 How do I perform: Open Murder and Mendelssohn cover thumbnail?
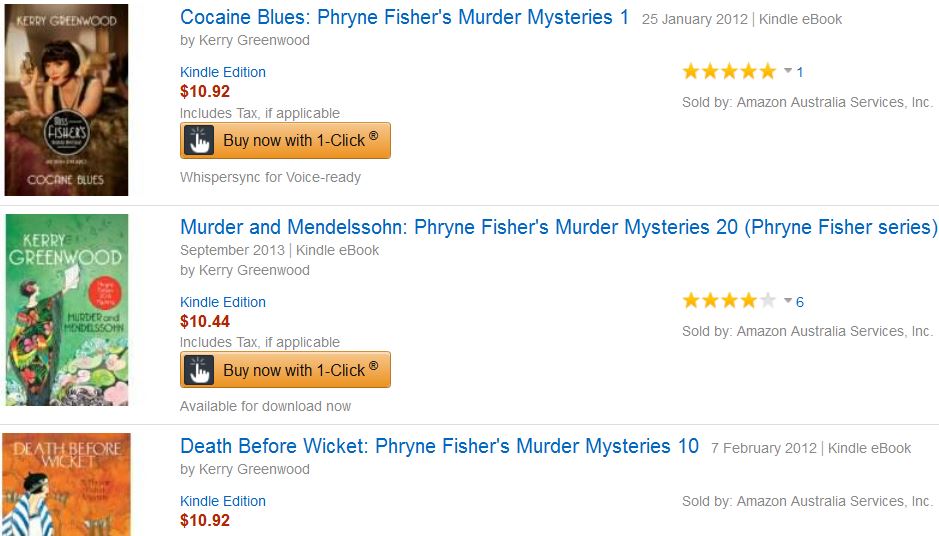66,309
